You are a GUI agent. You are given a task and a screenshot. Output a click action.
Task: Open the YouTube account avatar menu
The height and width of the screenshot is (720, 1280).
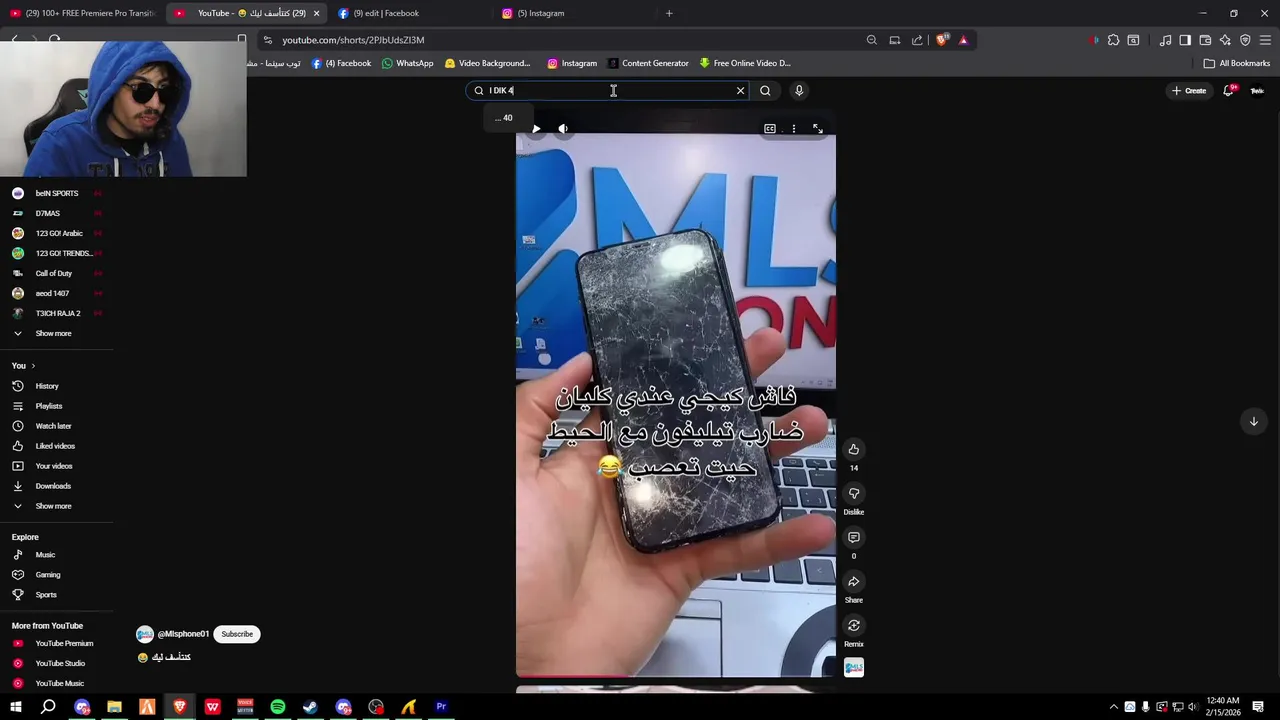(x=1257, y=91)
